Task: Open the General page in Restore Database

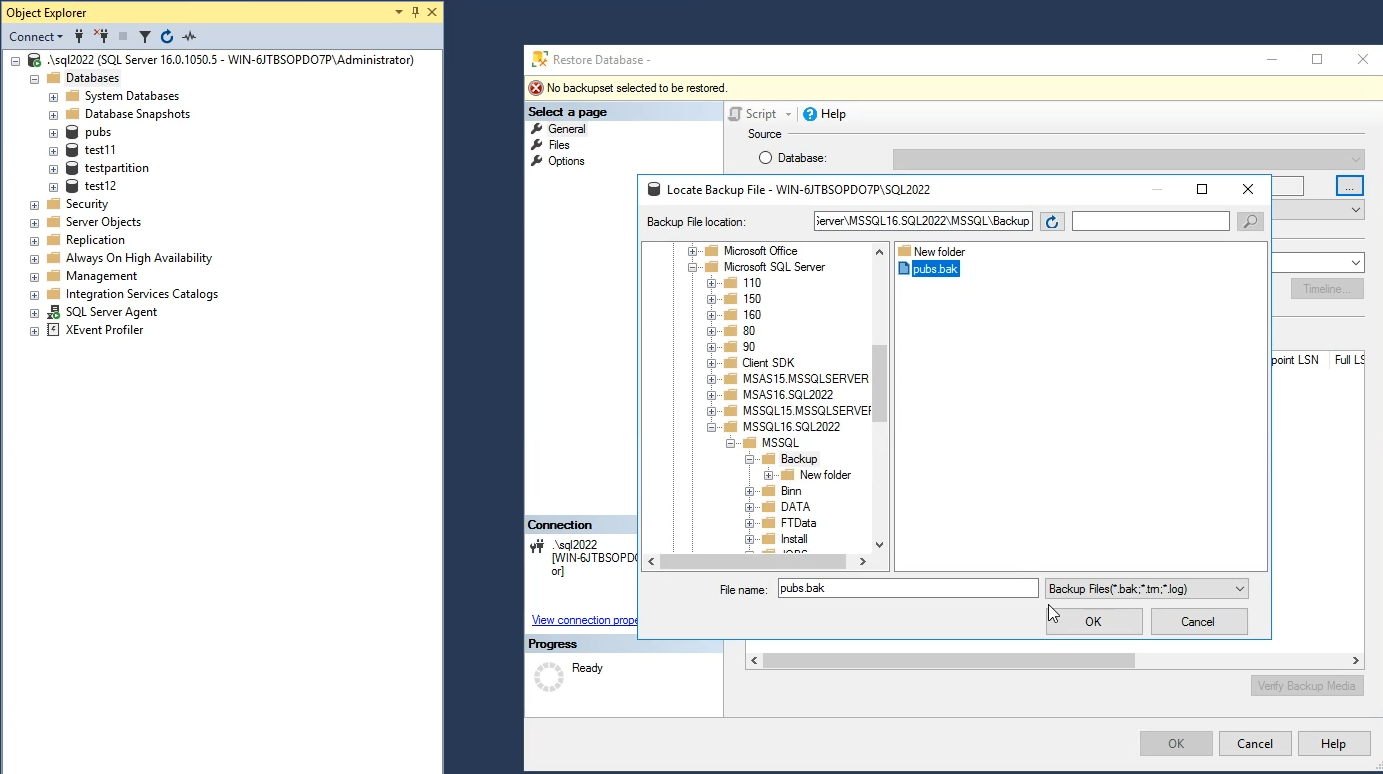Action: pos(567,129)
